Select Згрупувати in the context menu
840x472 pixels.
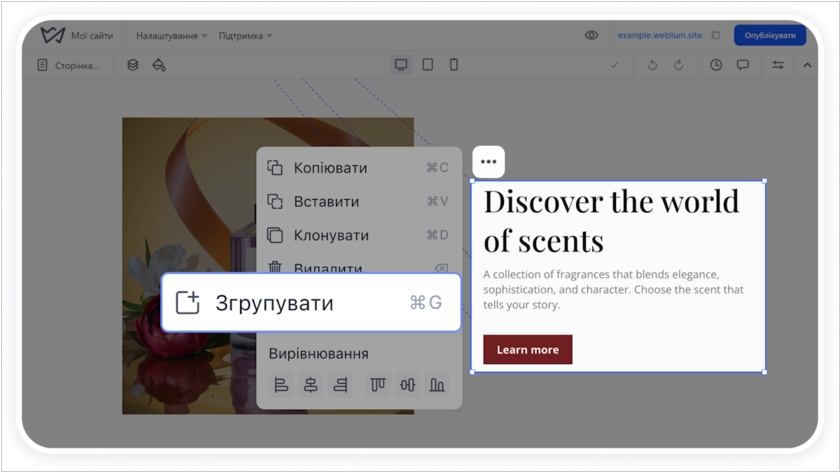(x=310, y=303)
